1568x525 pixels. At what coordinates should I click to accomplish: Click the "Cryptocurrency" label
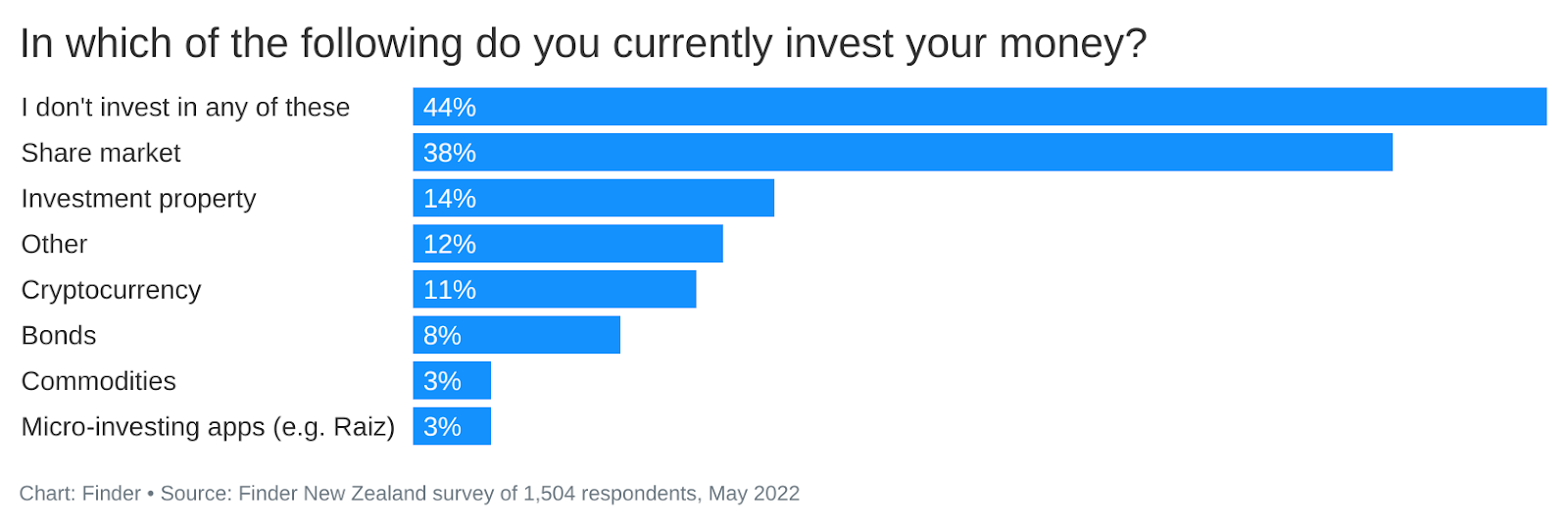tap(111, 290)
